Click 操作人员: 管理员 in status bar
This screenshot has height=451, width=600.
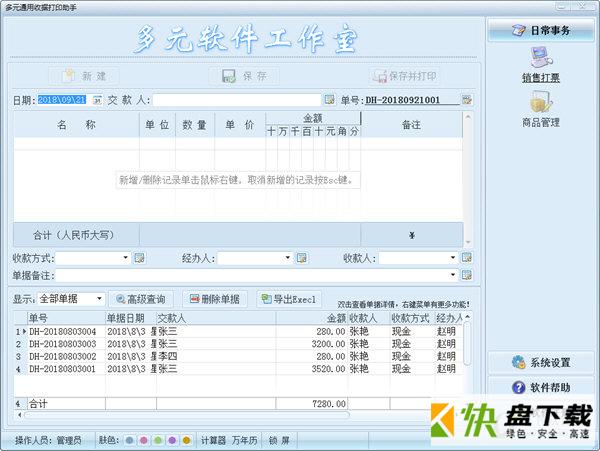click(48, 441)
